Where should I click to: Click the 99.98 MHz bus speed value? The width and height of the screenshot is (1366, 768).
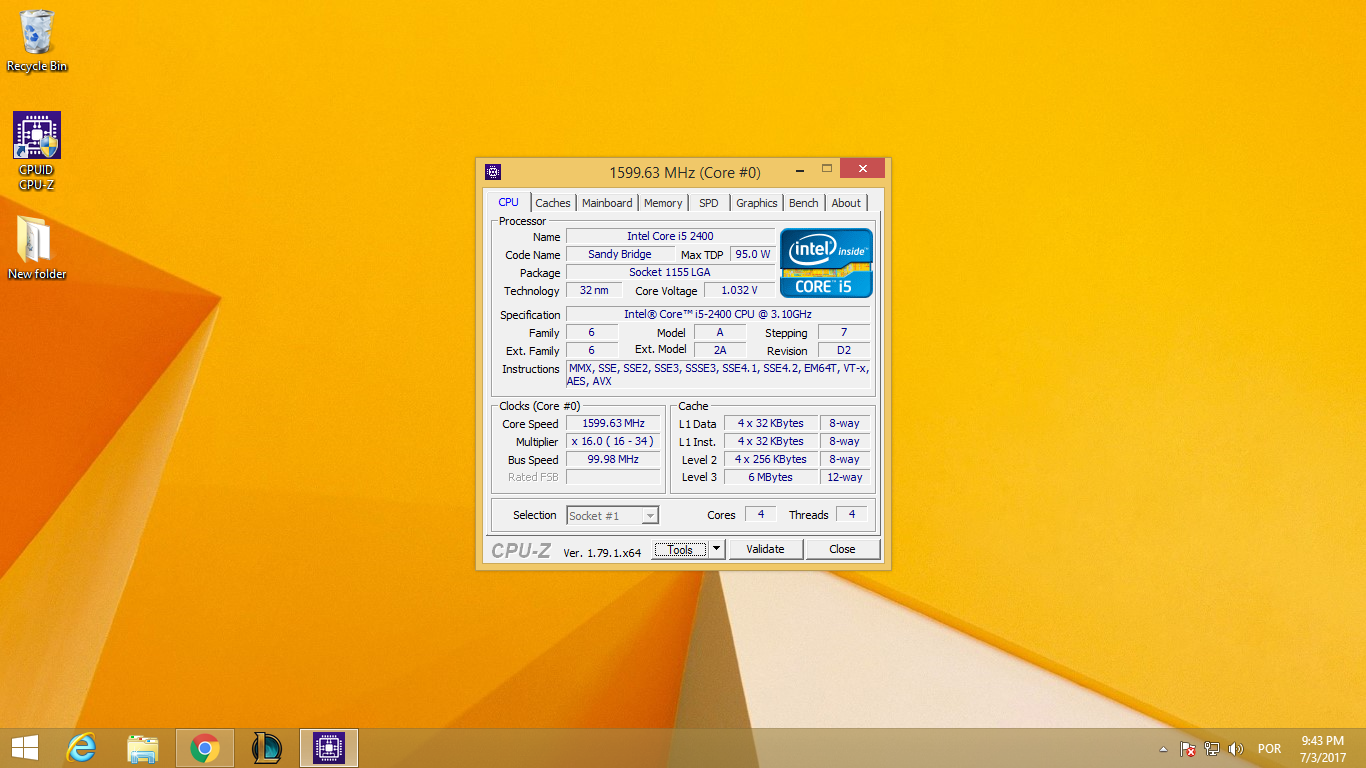[x=613, y=459]
